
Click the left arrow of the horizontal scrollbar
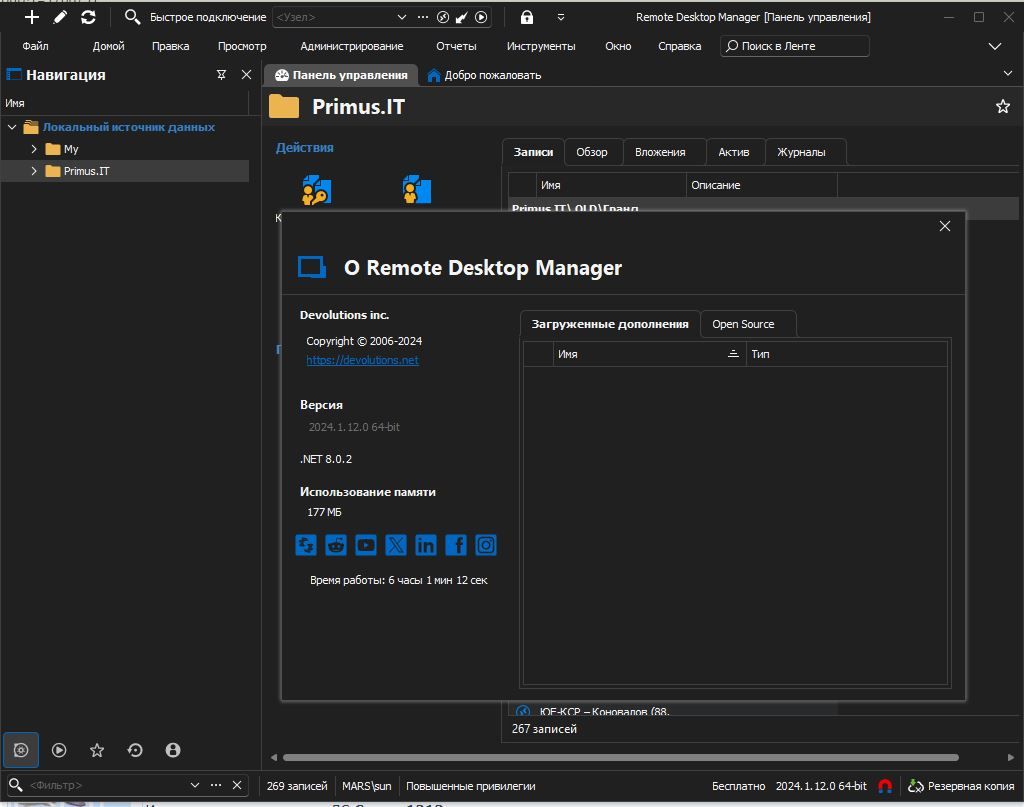click(274, 757)
